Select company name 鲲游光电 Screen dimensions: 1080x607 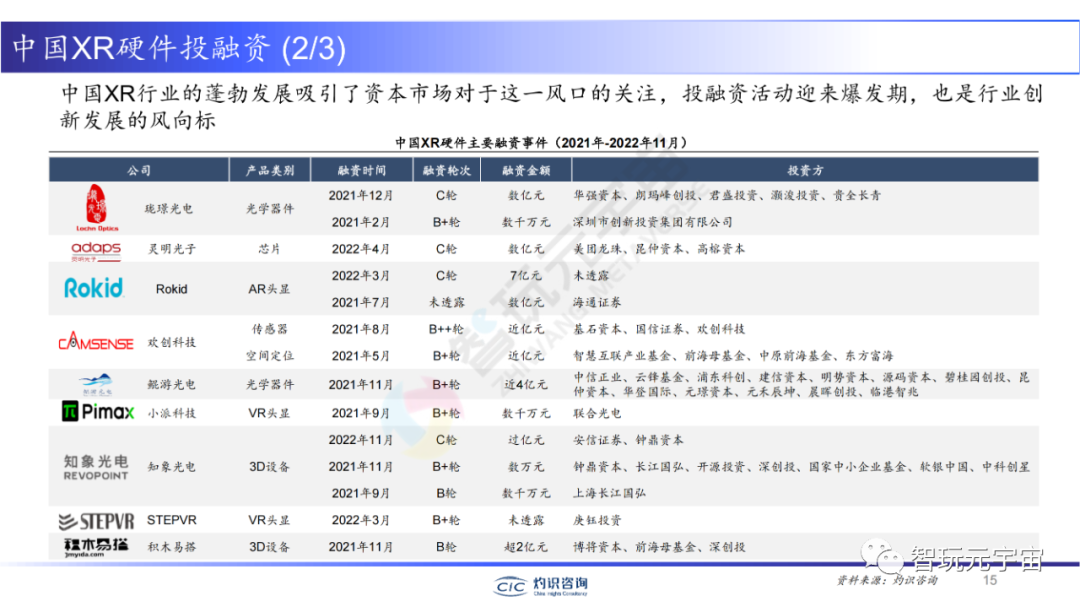point(172,384)
